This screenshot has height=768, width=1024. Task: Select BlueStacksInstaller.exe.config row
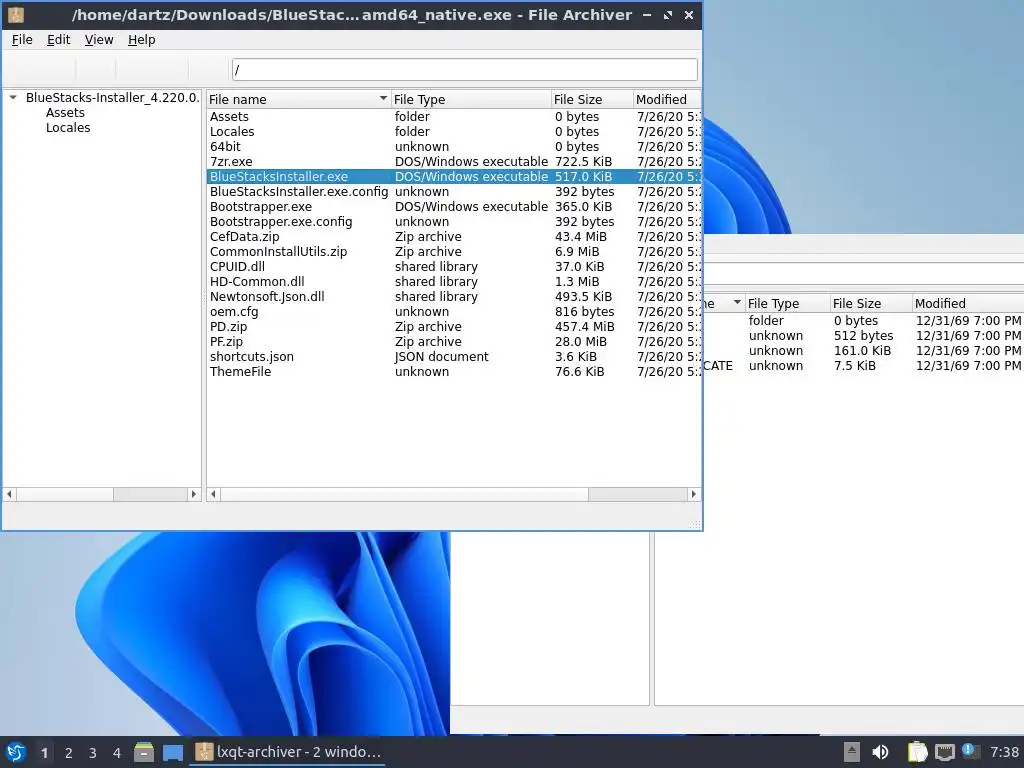[454, 191]
